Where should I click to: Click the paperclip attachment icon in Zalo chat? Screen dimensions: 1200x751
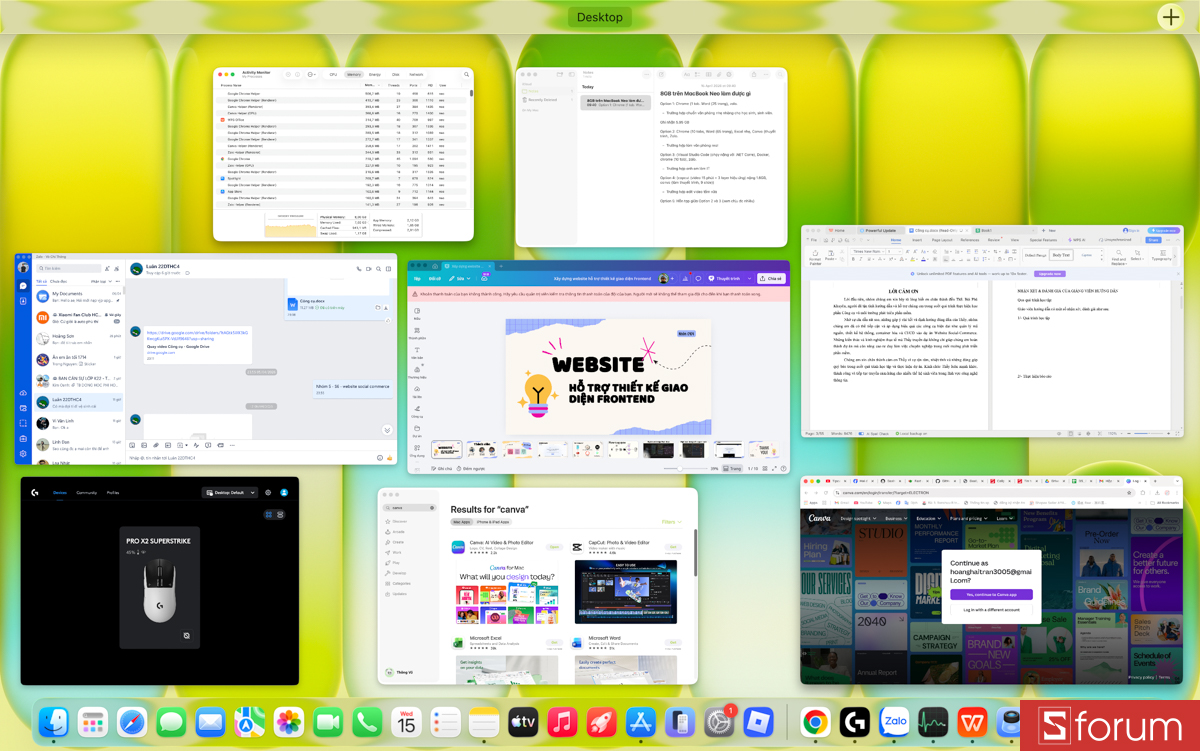[155, 445]
